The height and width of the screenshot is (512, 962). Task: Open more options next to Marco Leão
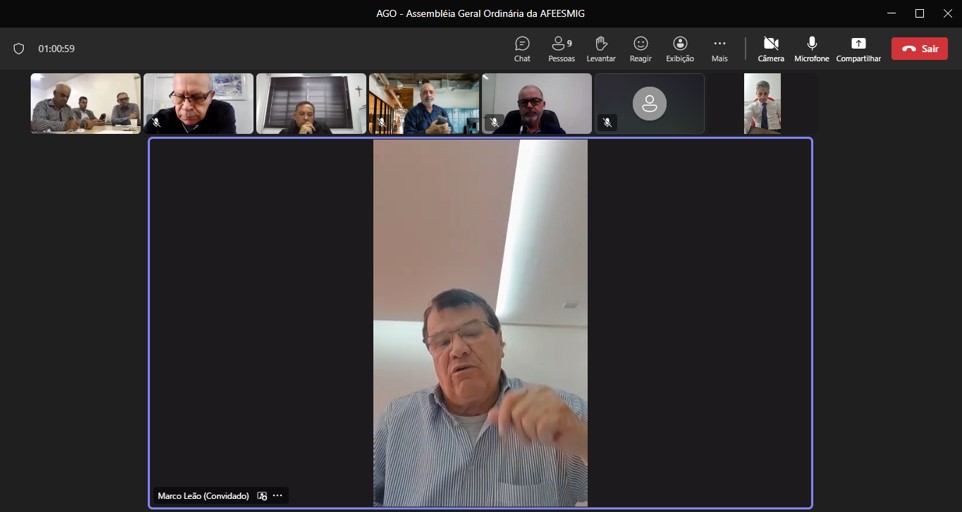click(278, 496)
